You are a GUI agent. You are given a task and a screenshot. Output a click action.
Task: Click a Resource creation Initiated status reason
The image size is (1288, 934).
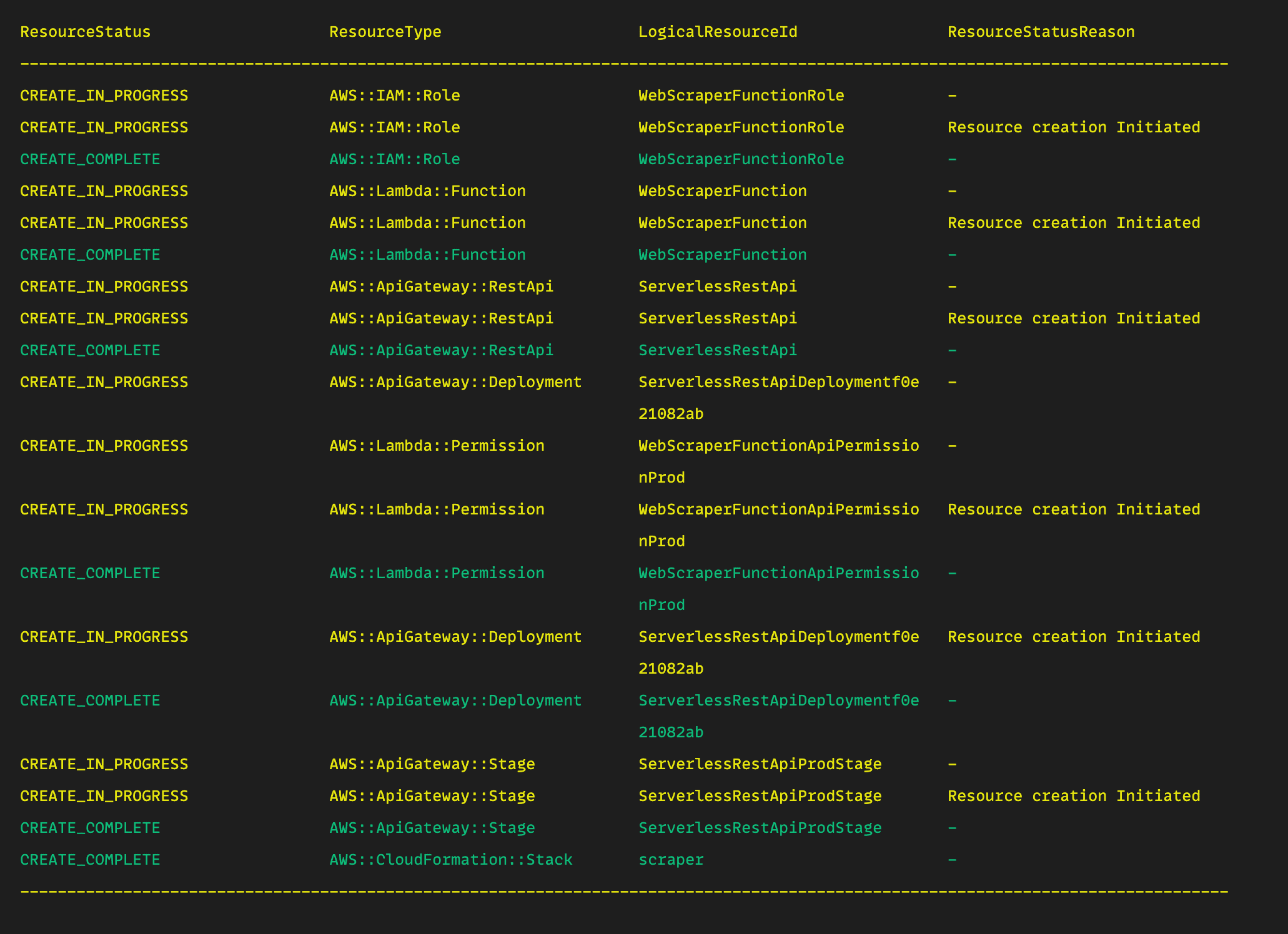1074,127
